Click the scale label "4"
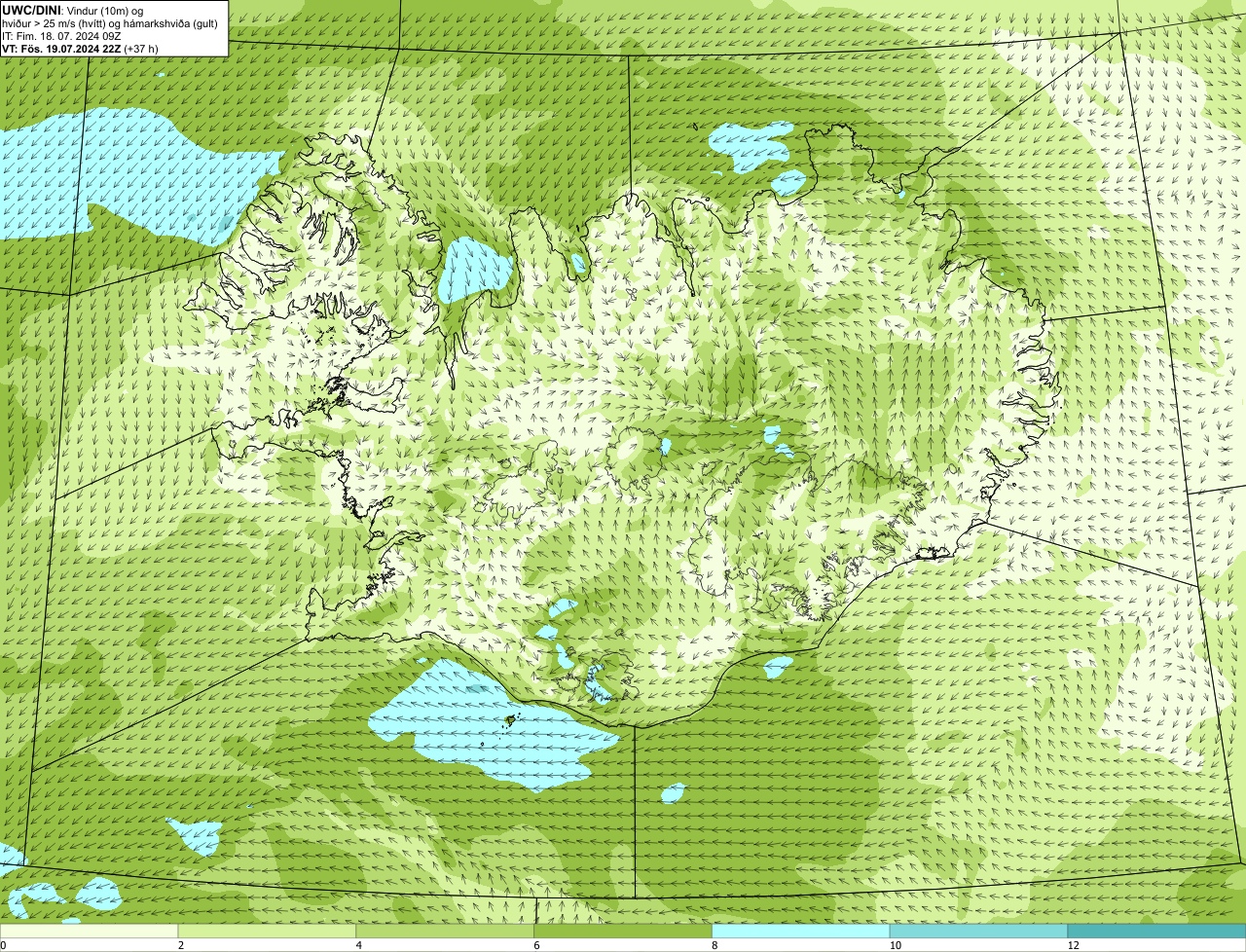This screenshot has width=1246, height=952. tap(359, 945)
